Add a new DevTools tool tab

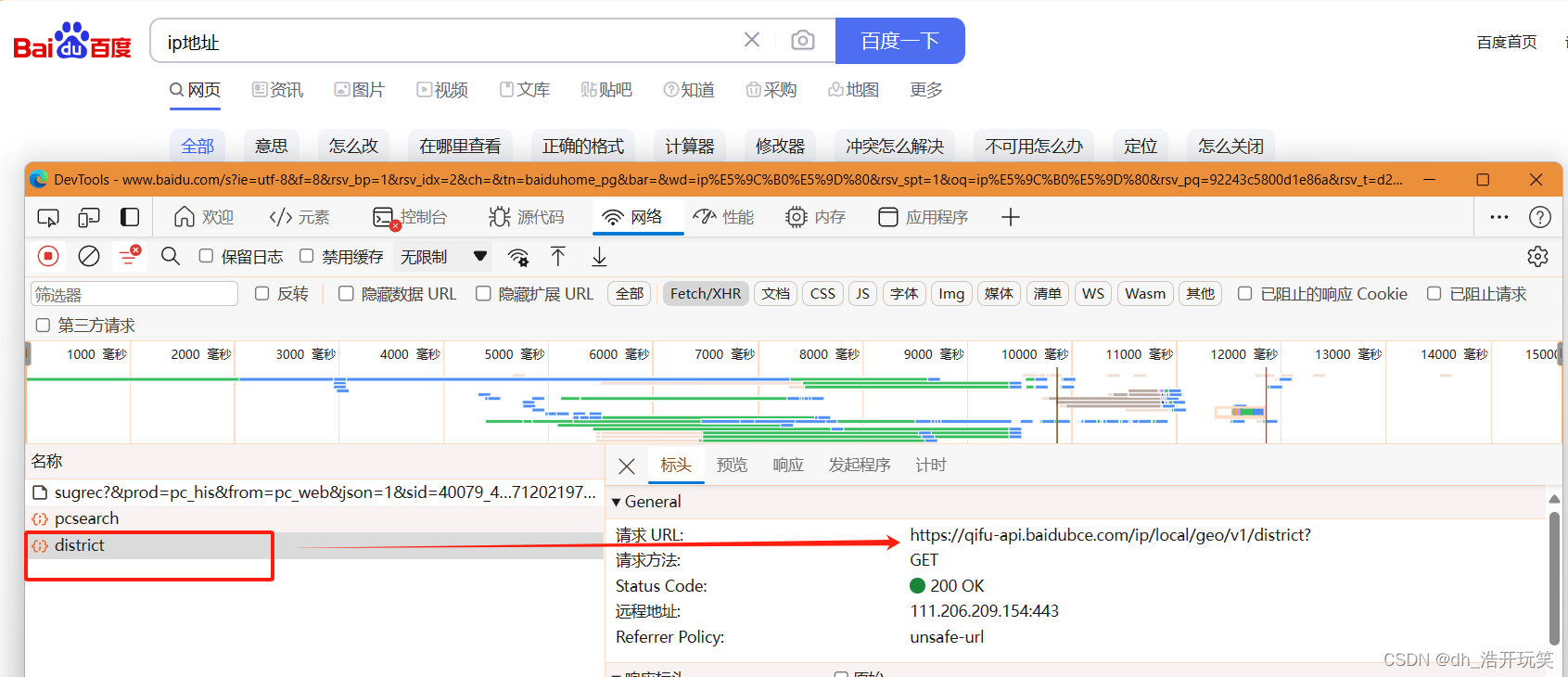[1011, 217]
